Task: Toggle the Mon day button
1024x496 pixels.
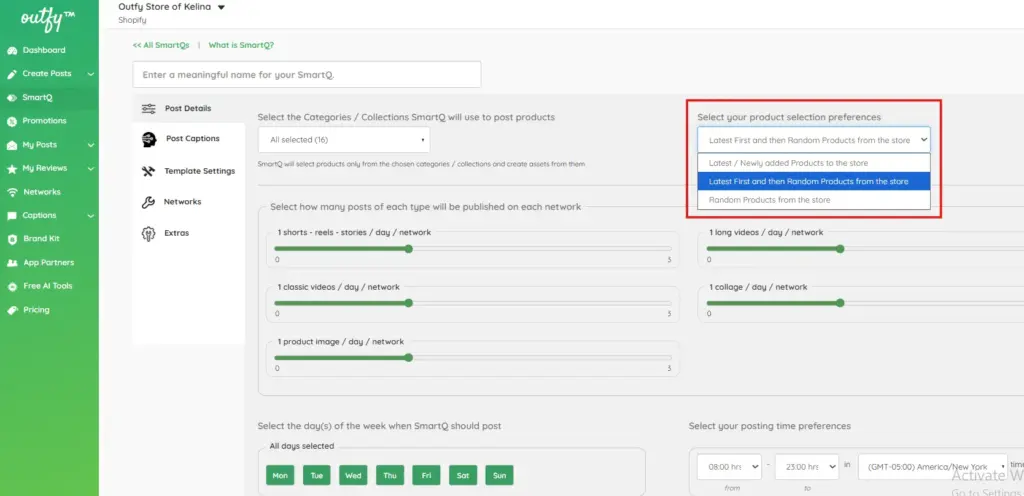Action: pyautogui.click(x=280, y=475)
